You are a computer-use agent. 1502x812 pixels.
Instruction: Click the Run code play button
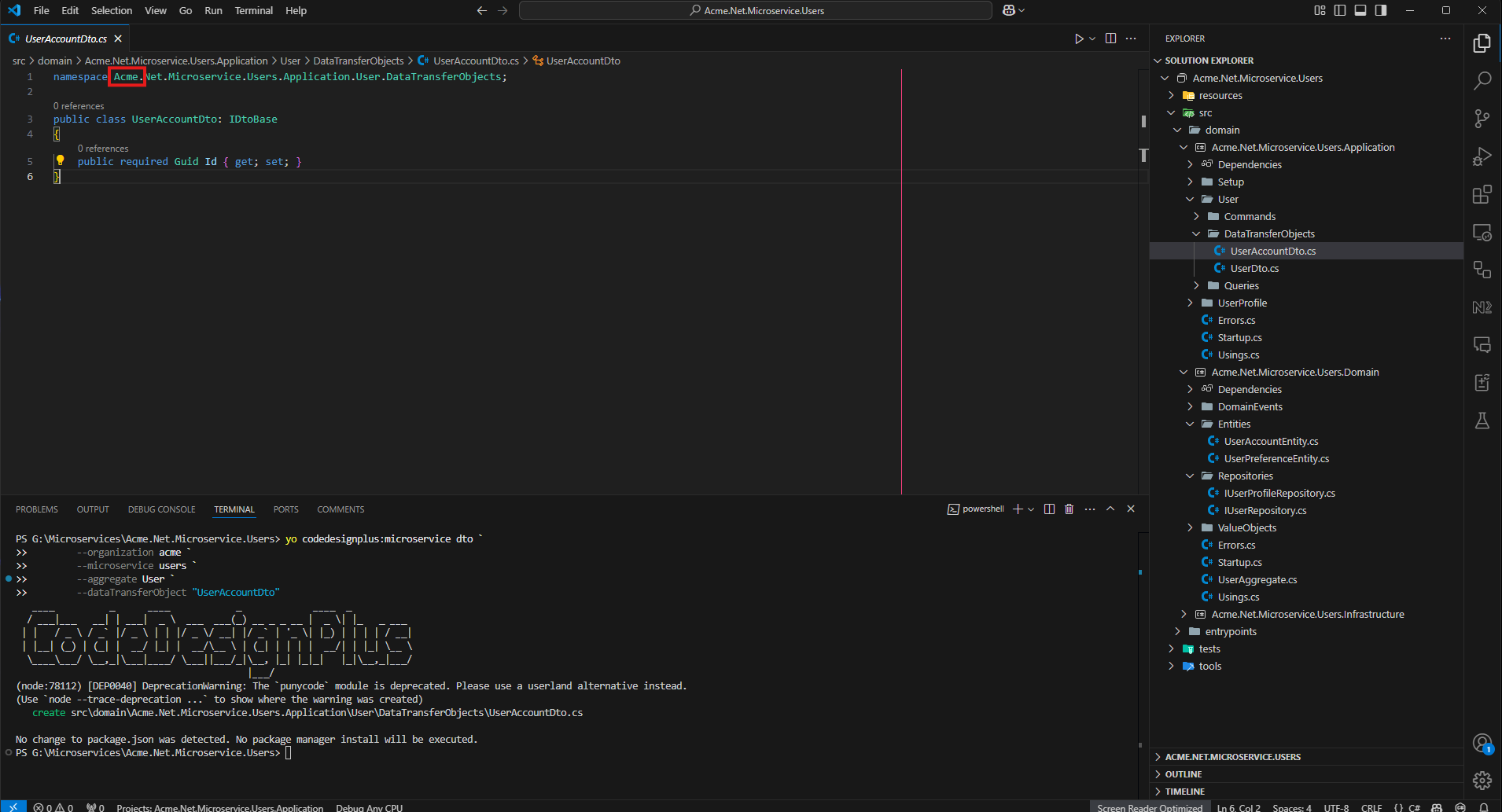1079,39
